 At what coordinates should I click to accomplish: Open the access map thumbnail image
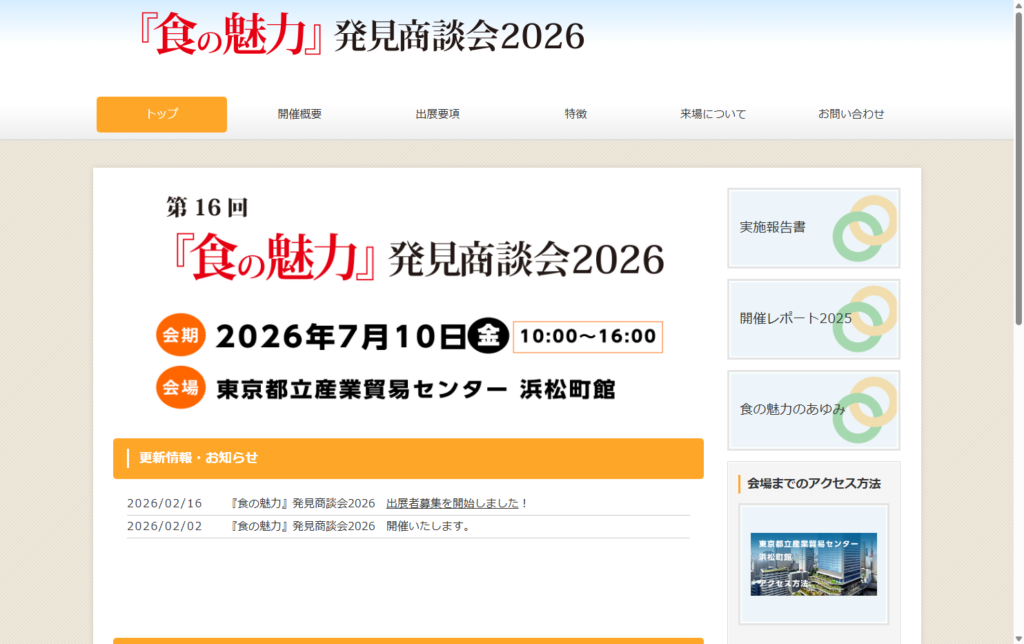(x=813, y=565)
